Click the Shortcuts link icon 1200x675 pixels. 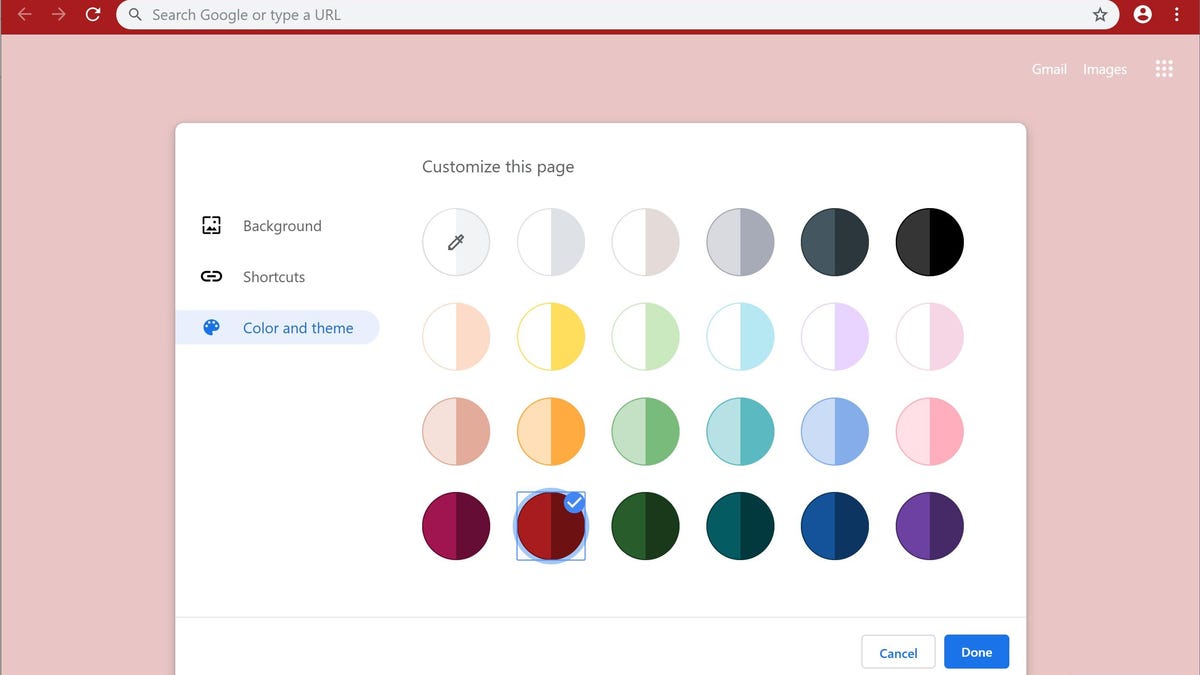(x=210, y=277)
